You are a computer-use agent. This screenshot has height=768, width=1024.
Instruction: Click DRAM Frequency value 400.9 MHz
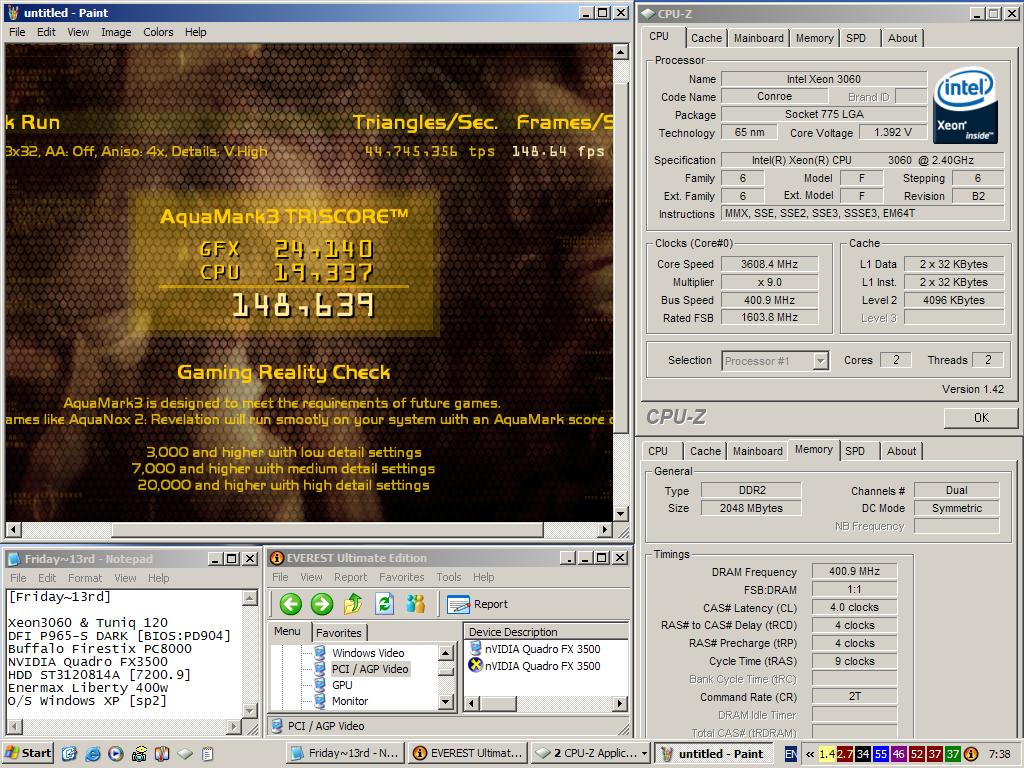coord(854,571)
